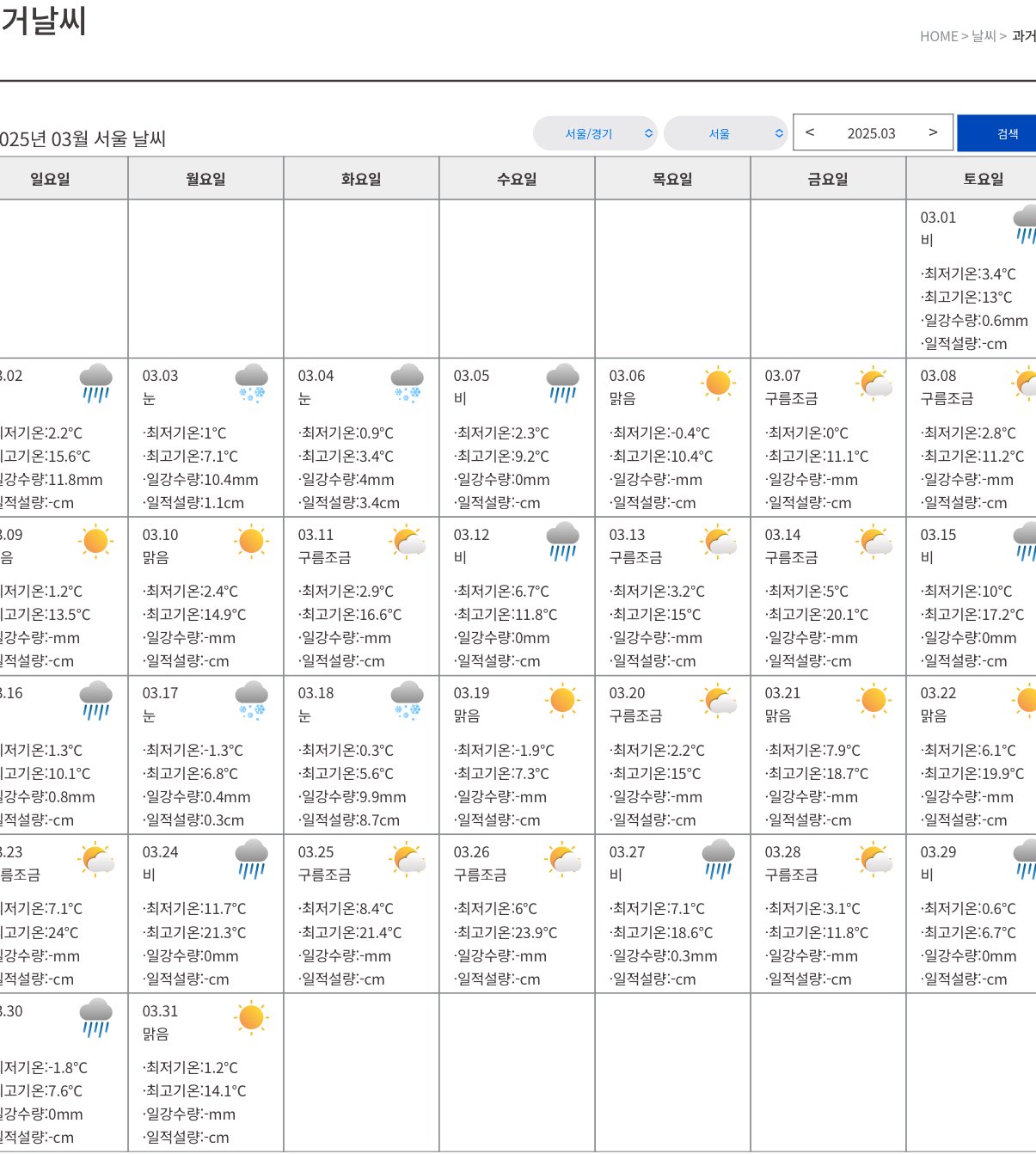
Task: Click the HOME breadcrumb link
Action: 938,36
